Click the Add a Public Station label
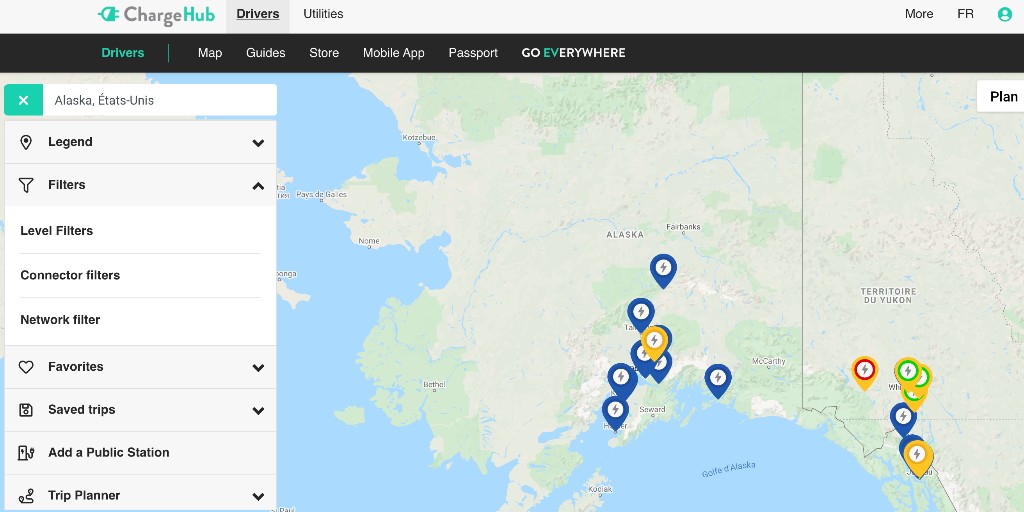The width and height of the screenshot is (1024, 512). [108, 453]
